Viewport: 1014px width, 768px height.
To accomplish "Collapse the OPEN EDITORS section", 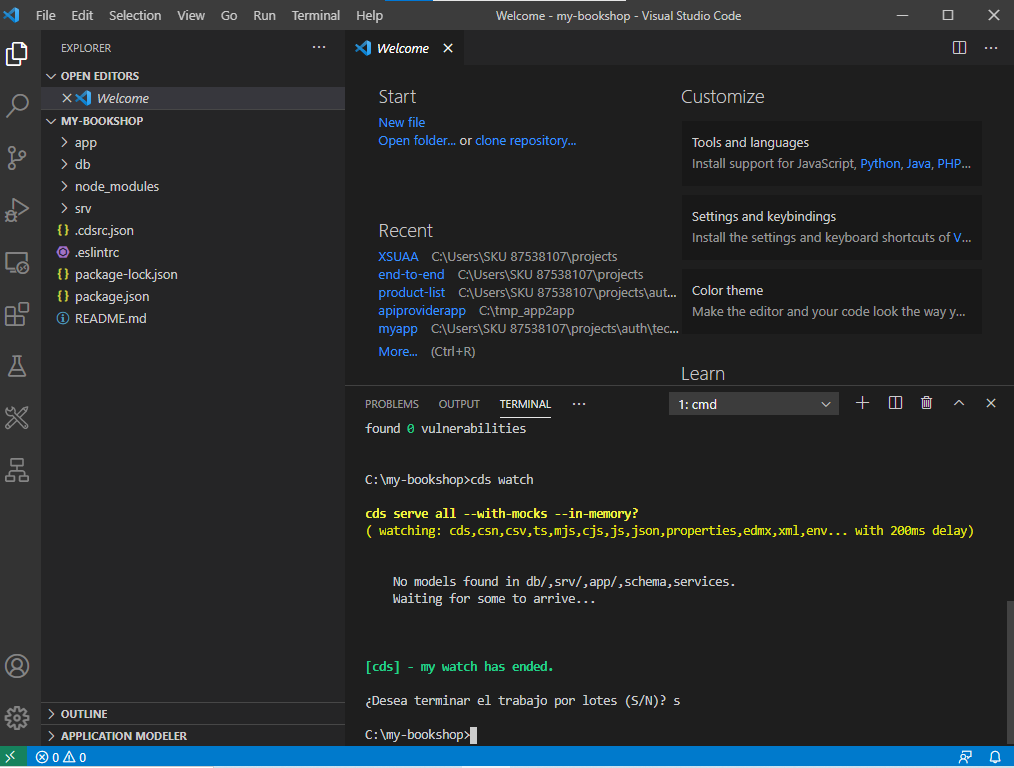I will [x=99, y=76].
